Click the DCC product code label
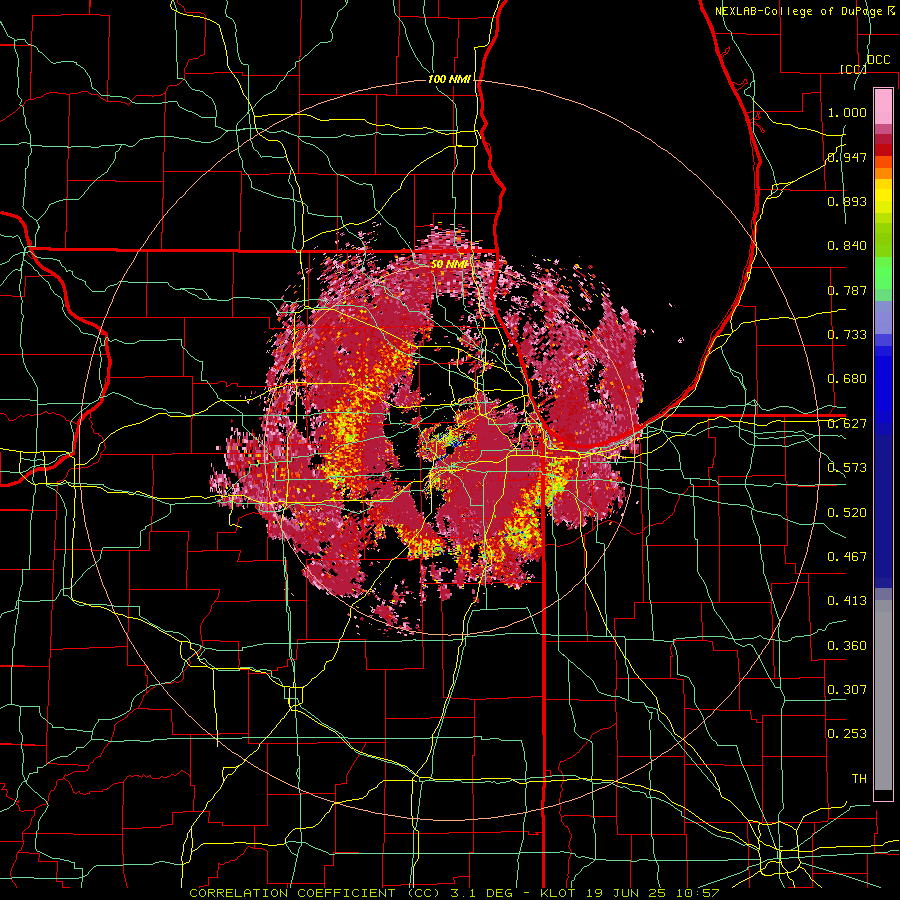Viewport: 900px width, 900px height. click(x=878, y=60)
